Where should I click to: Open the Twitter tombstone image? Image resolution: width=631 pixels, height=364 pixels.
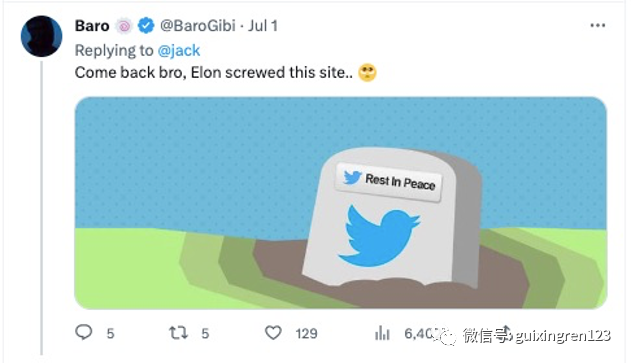point(340,203)
